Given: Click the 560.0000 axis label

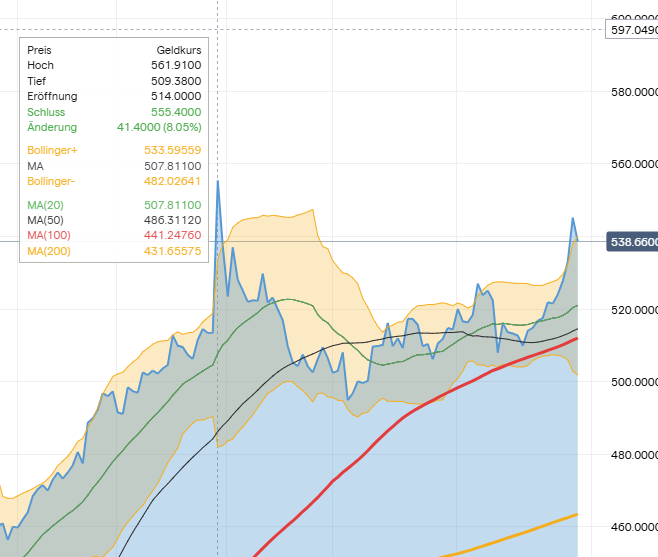Looking at the screenshot, I should tap(634, 164).
